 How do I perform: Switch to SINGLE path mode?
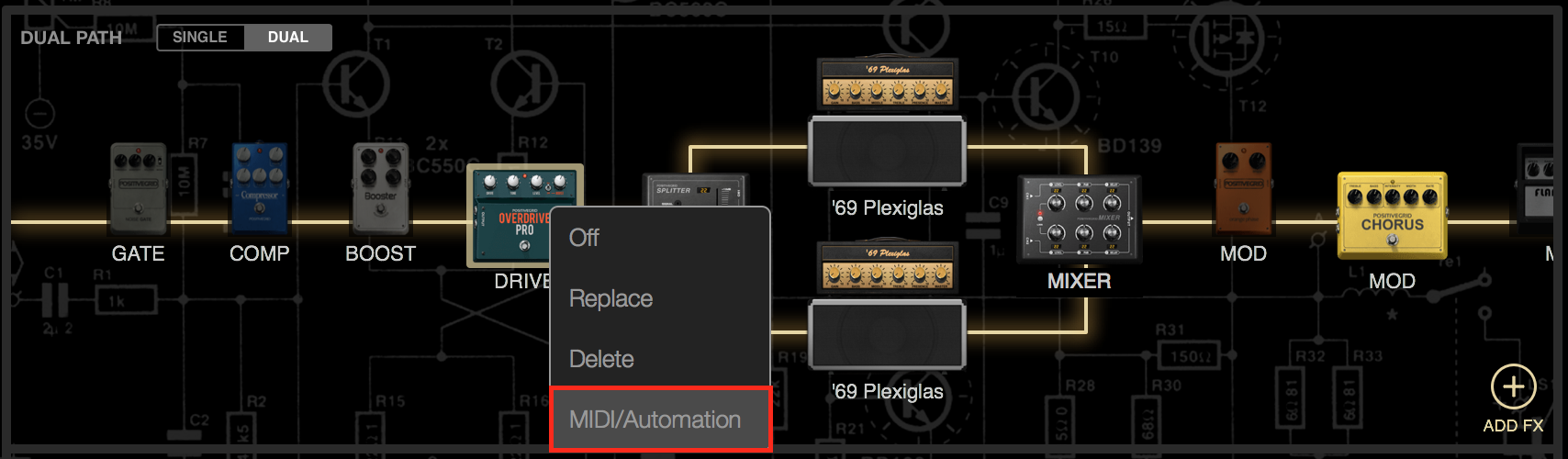[x=200, y=38]
